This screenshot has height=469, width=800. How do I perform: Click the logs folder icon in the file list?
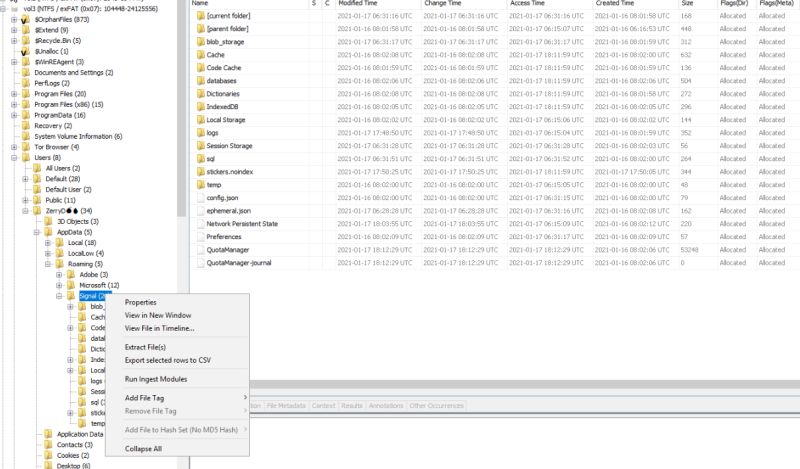[201, 133]
